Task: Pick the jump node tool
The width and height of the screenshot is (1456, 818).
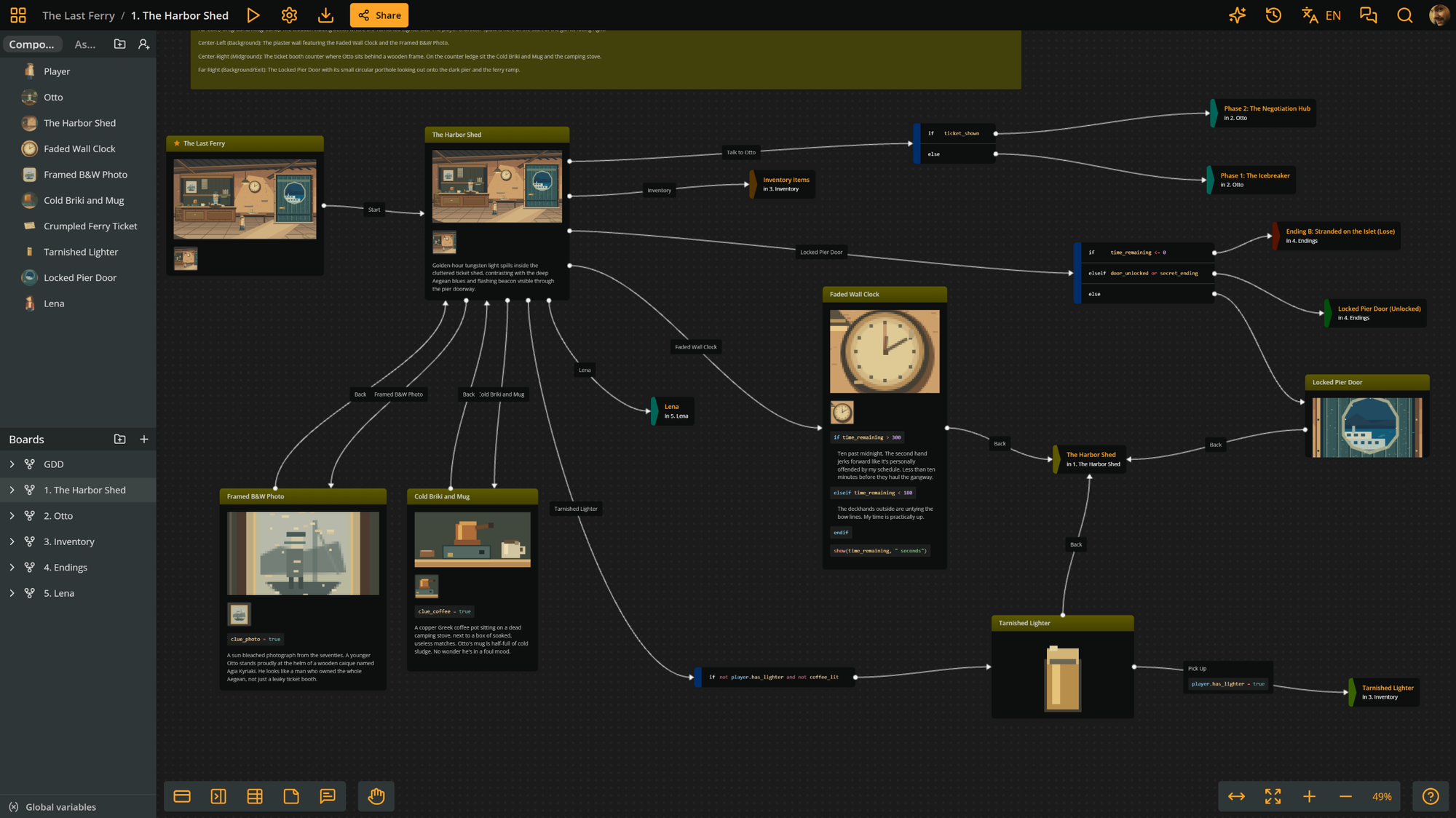Action: click(x=218, y=796)
